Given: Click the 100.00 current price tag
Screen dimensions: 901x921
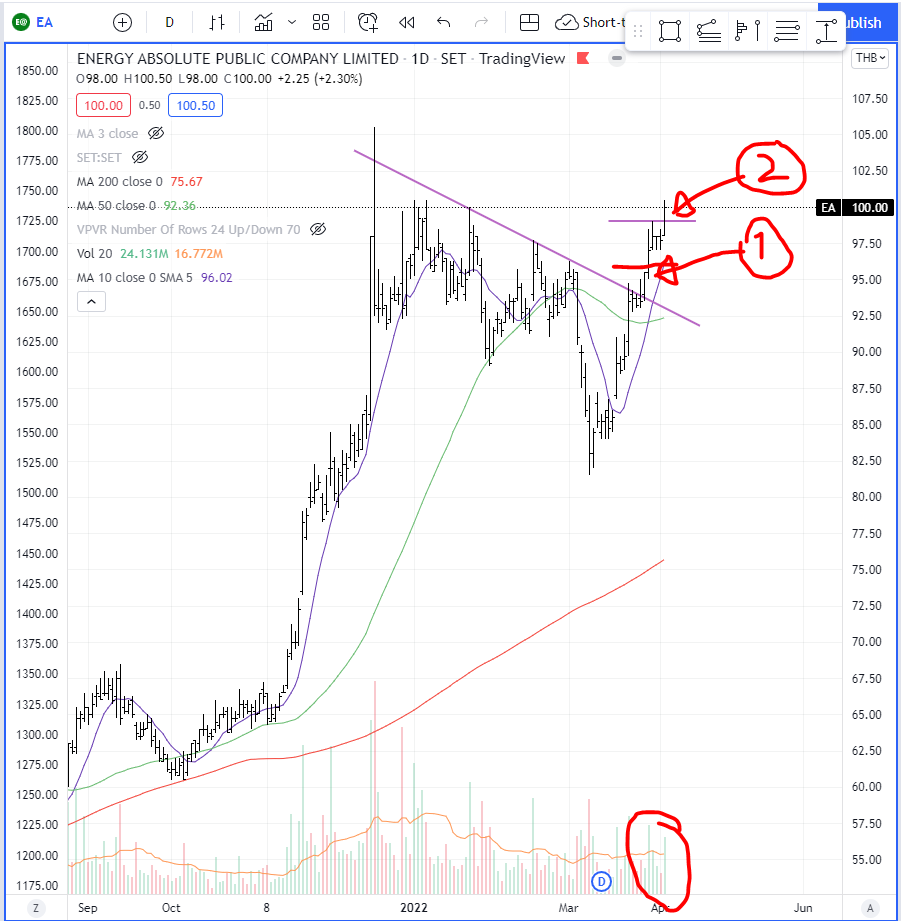Looking at the screenshot, I should (x=869, y=207).
